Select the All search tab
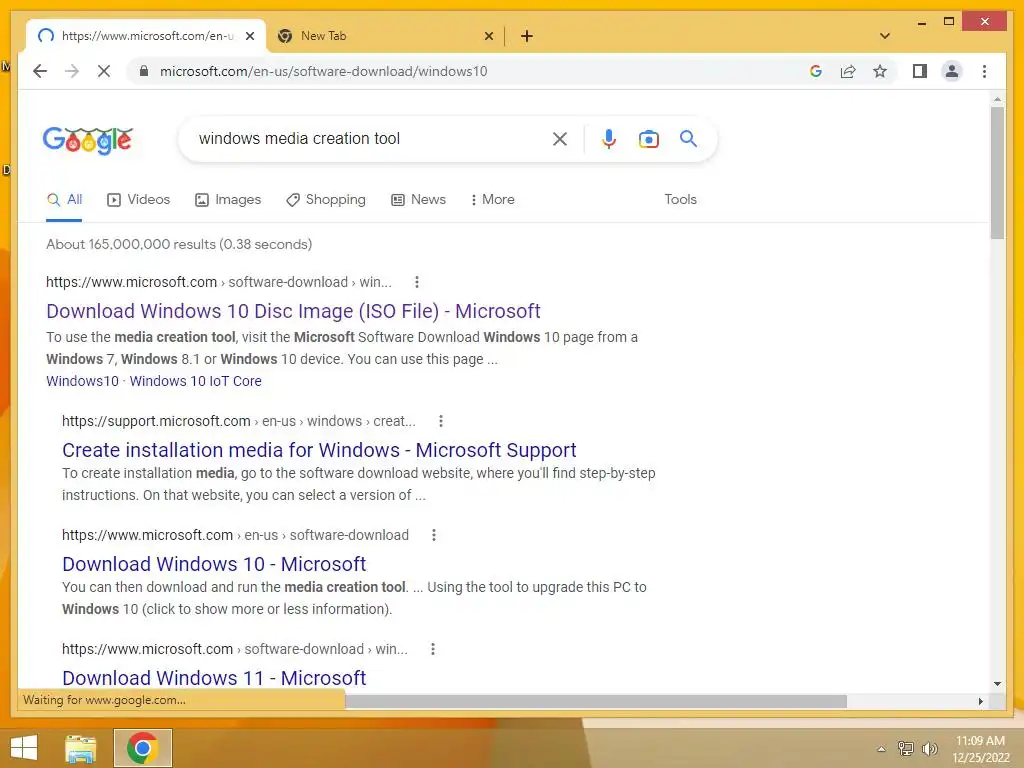The image size is (1024, 768). tap(65, 199)
